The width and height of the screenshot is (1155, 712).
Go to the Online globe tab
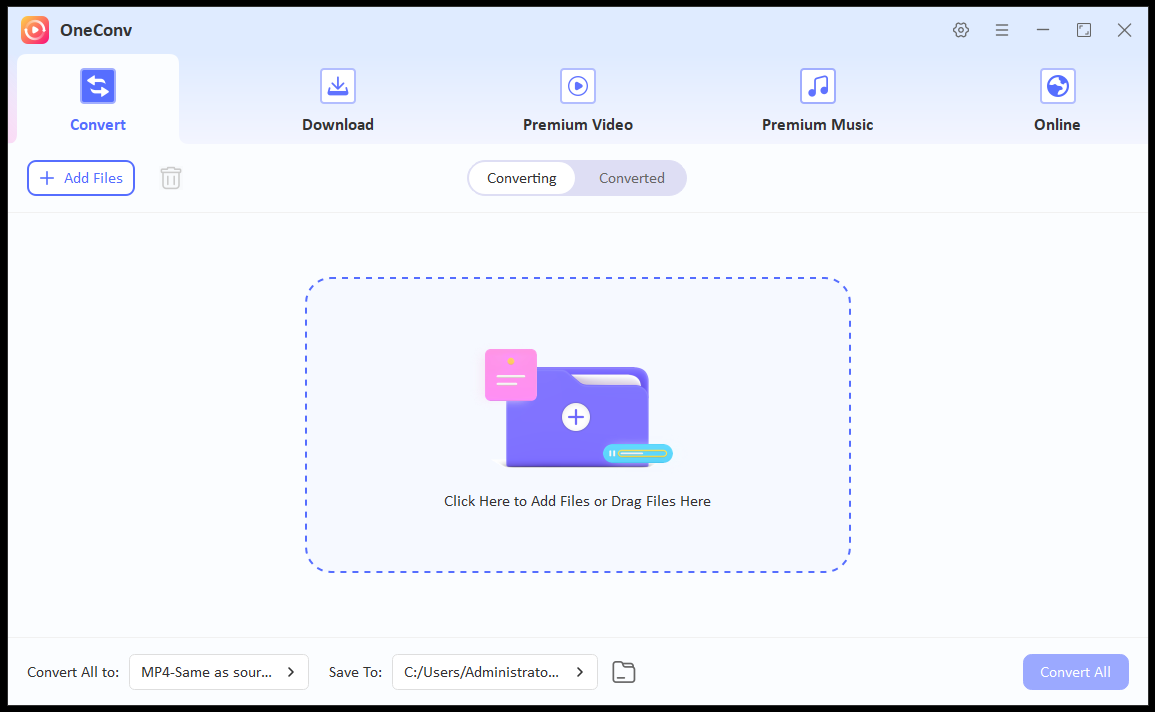(x=1057, y=100)
